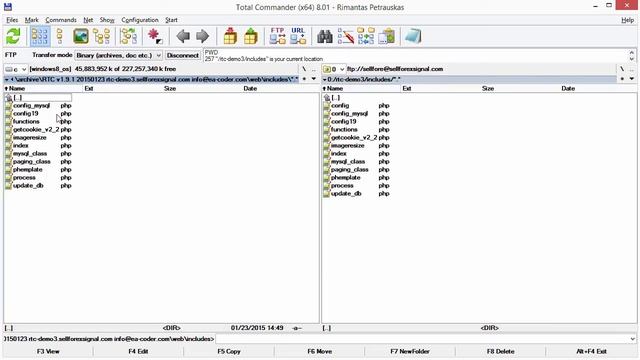Image resolution: width=640 pixels, height=360 pixels.
Task: Open right panel directory history arrow
Action: coord(631,79)
